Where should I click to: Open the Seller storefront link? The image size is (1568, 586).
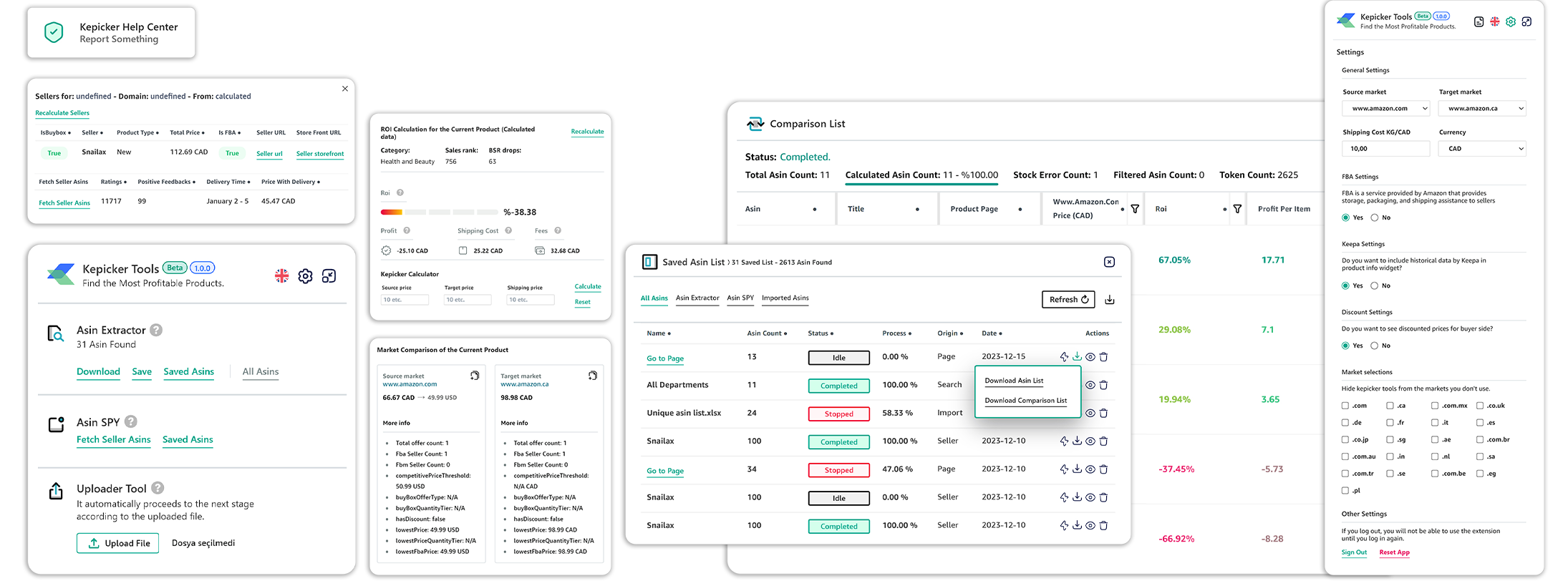point(320,154)
